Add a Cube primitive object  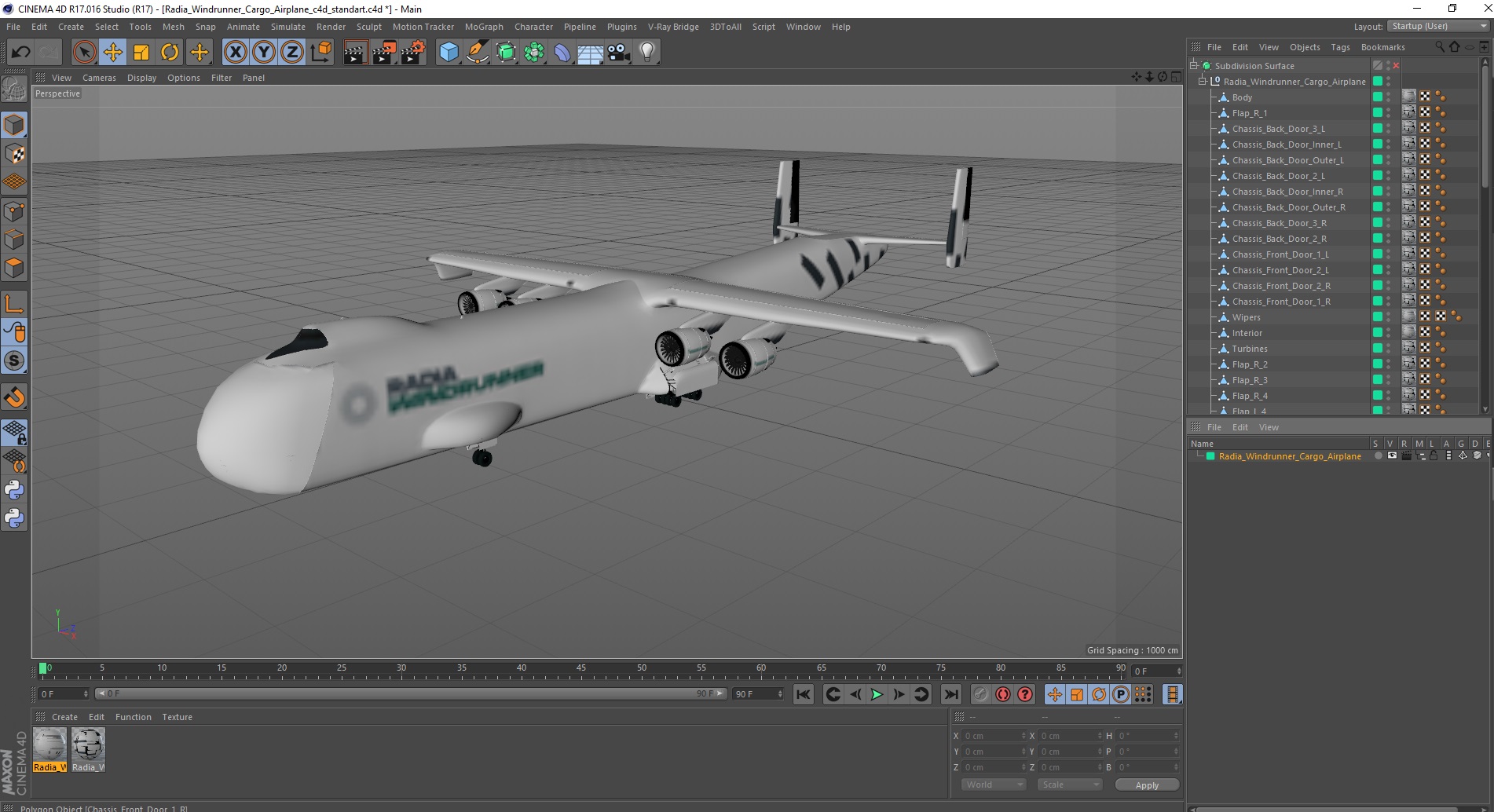(449, 53)
